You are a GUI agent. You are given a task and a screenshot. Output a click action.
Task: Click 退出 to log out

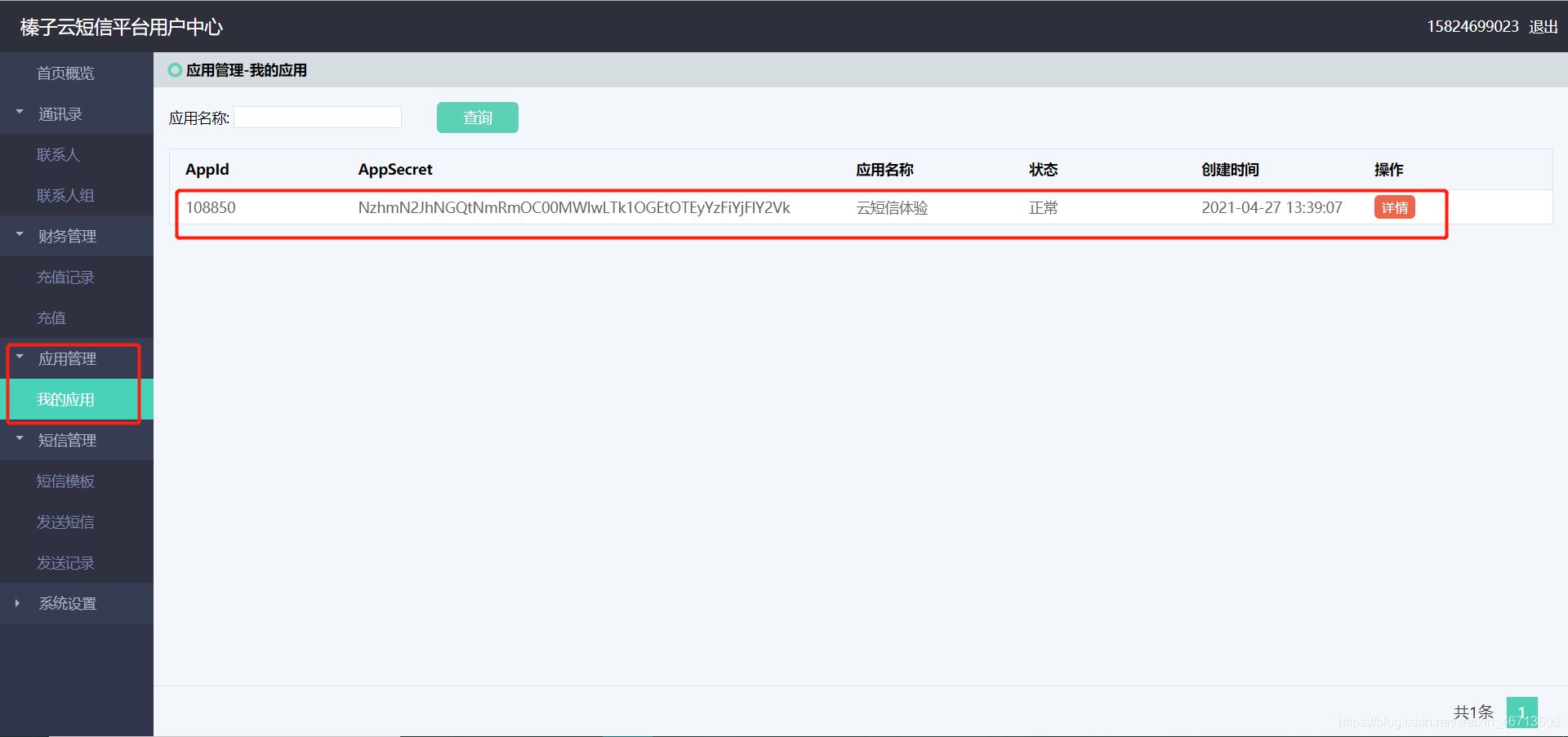click(x=1543, y=26)
